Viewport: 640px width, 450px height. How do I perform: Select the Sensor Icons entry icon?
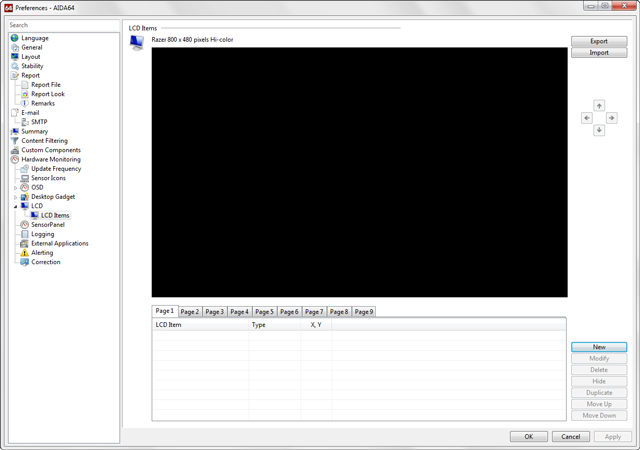25,178
